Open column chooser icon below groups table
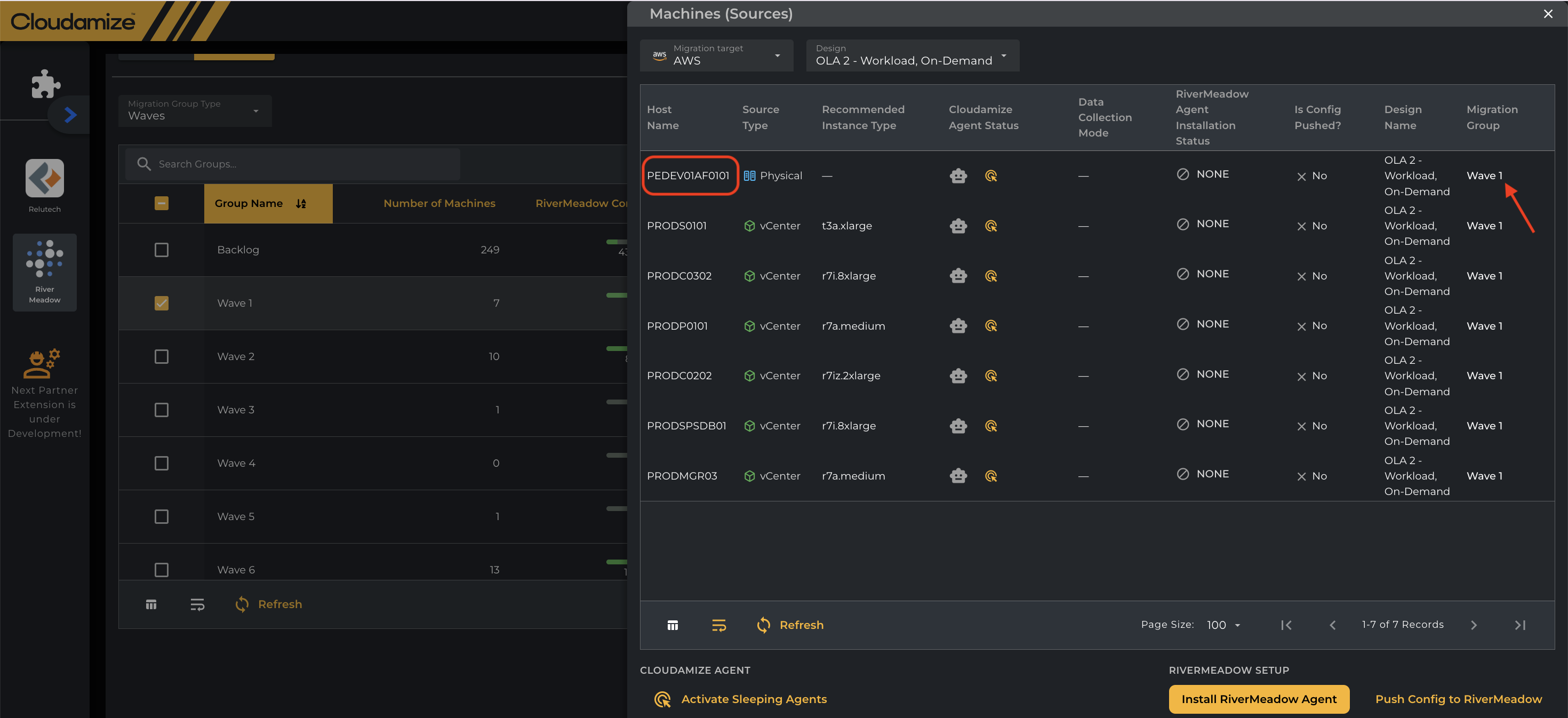 pos(151,604)
